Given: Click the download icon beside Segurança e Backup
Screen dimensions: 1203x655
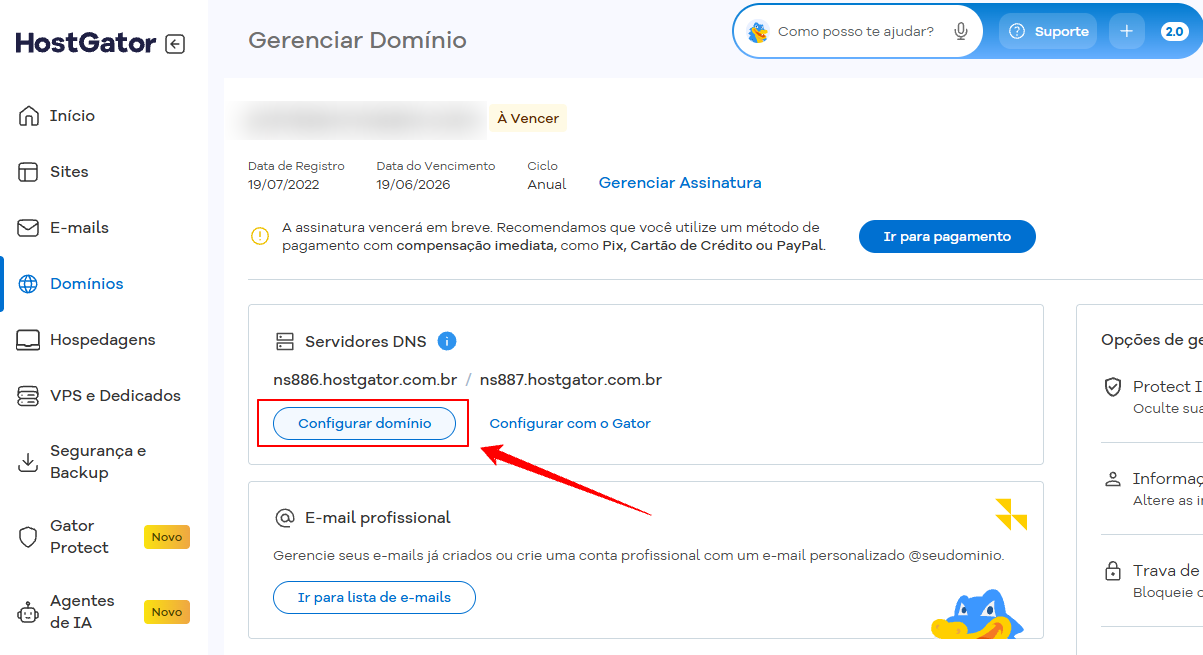Looking at the screenshot, I should pos(28,462).
